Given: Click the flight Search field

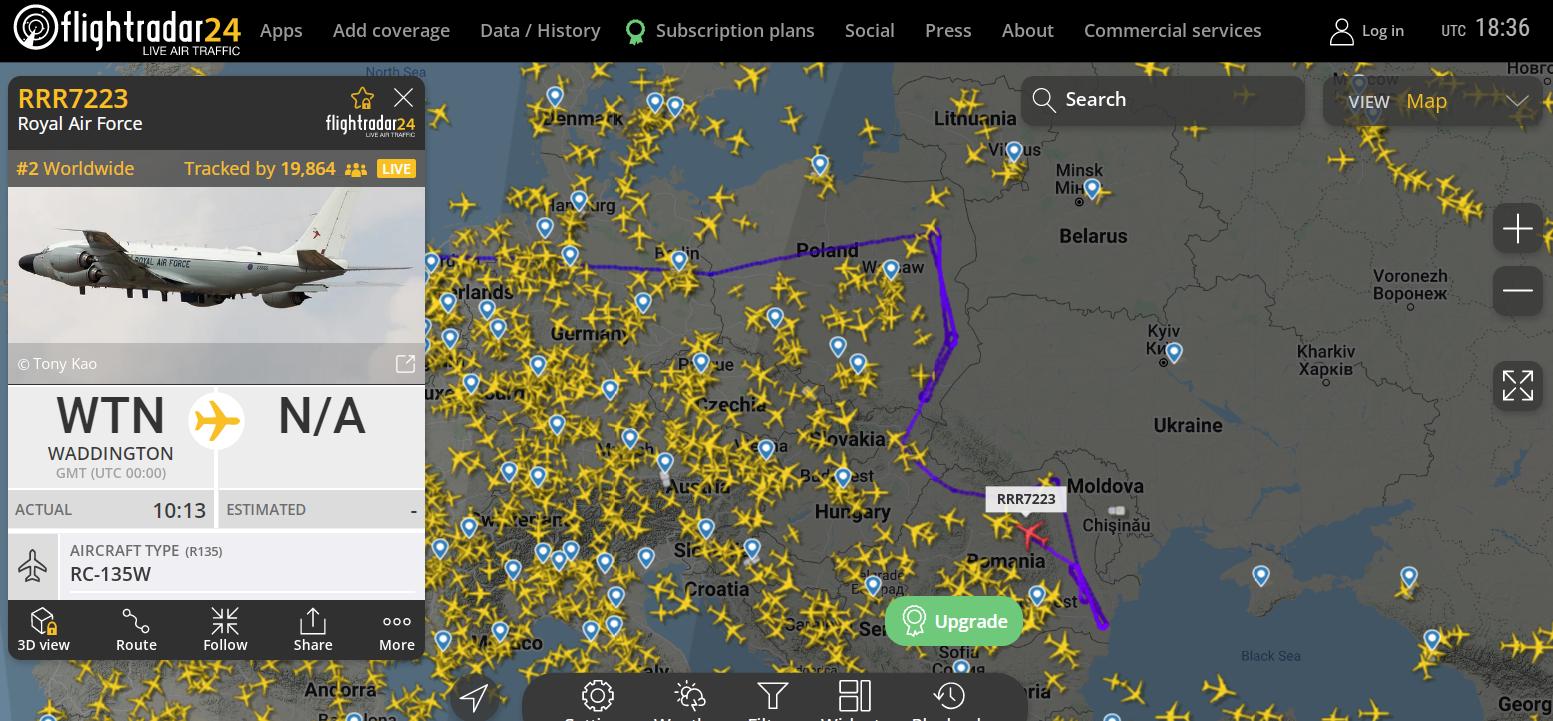Looking at the screenshot, I should tap(1162, 100).
